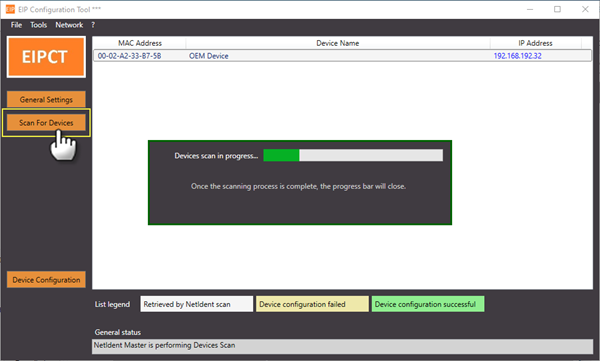Screen dimensions: 600x361
Task: Click IP address 192.168.192.32
Action: pyautogui.click(x=517, y=56)
